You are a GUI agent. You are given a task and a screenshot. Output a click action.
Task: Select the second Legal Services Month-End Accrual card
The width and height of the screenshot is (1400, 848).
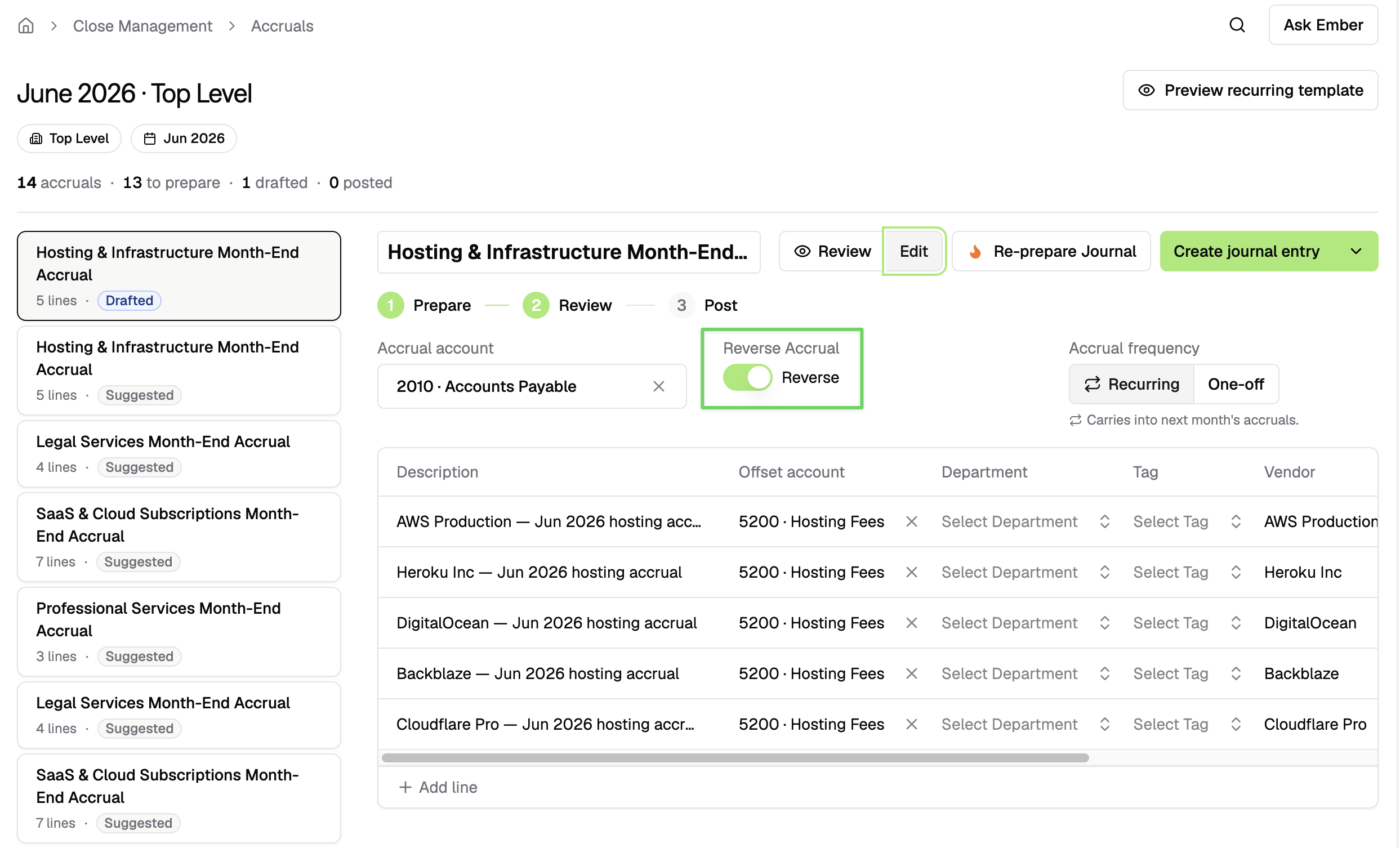pos(179,716)
